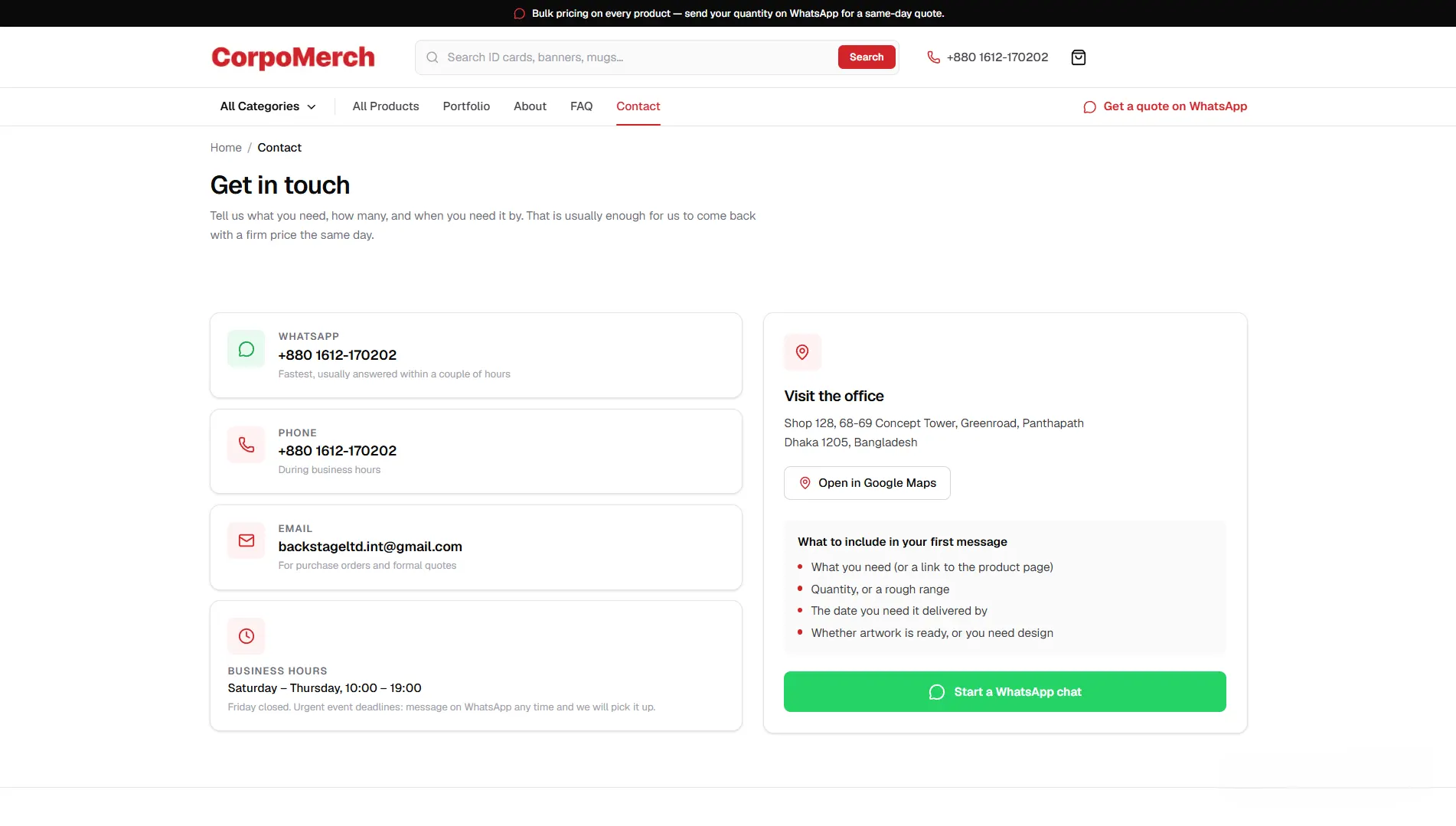This screenshot has width=1456, height=826.
Task: Click the chat bubble icon in announcement bar
Action: point(519,14)
